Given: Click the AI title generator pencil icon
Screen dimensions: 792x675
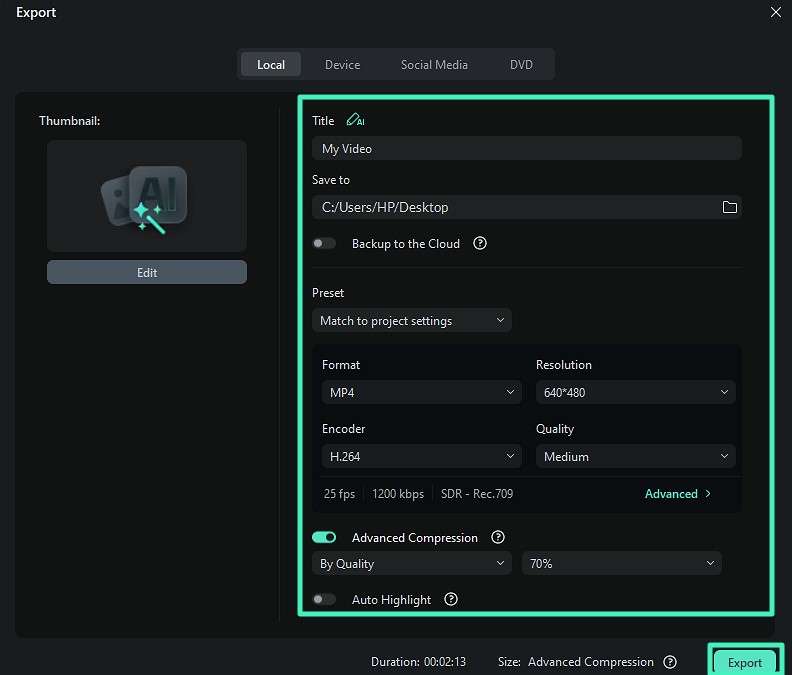Looking at the screenshot, I should tap(355, 120).
